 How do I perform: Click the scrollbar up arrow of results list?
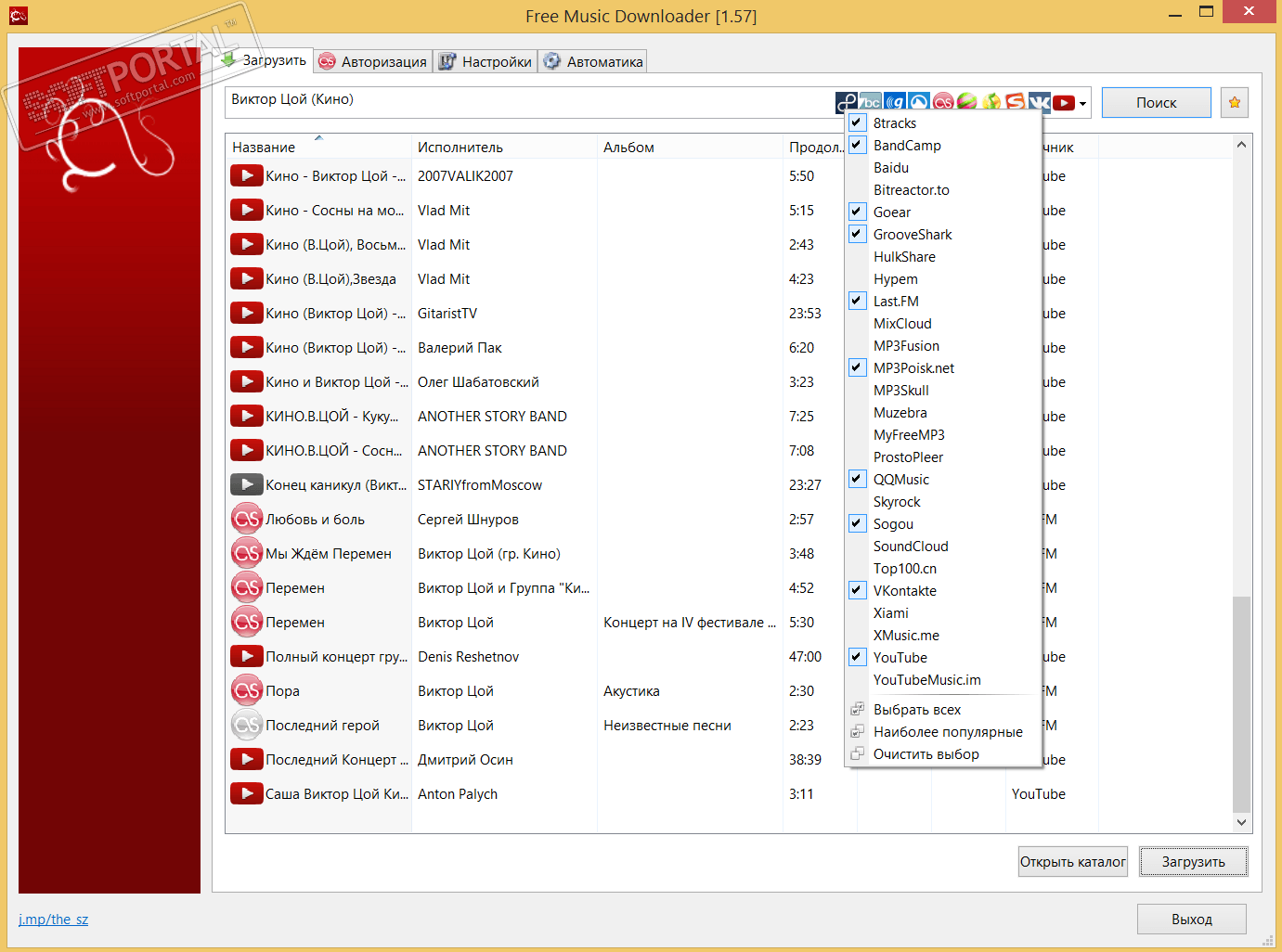tap(1241, 144)
